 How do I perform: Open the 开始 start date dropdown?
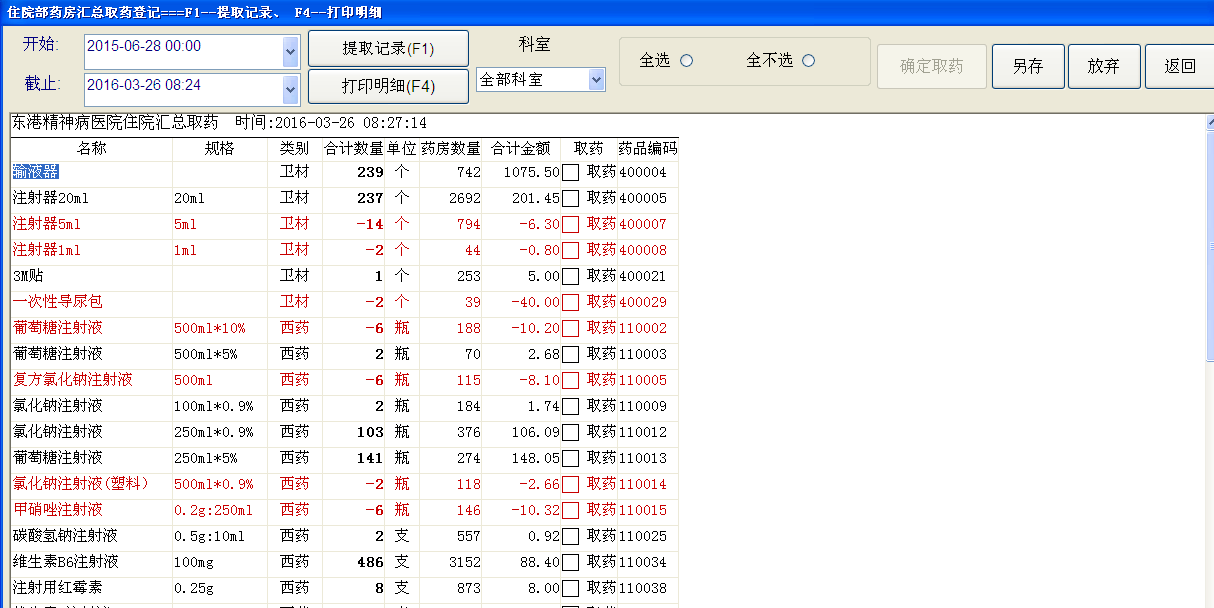coord(292,48)
